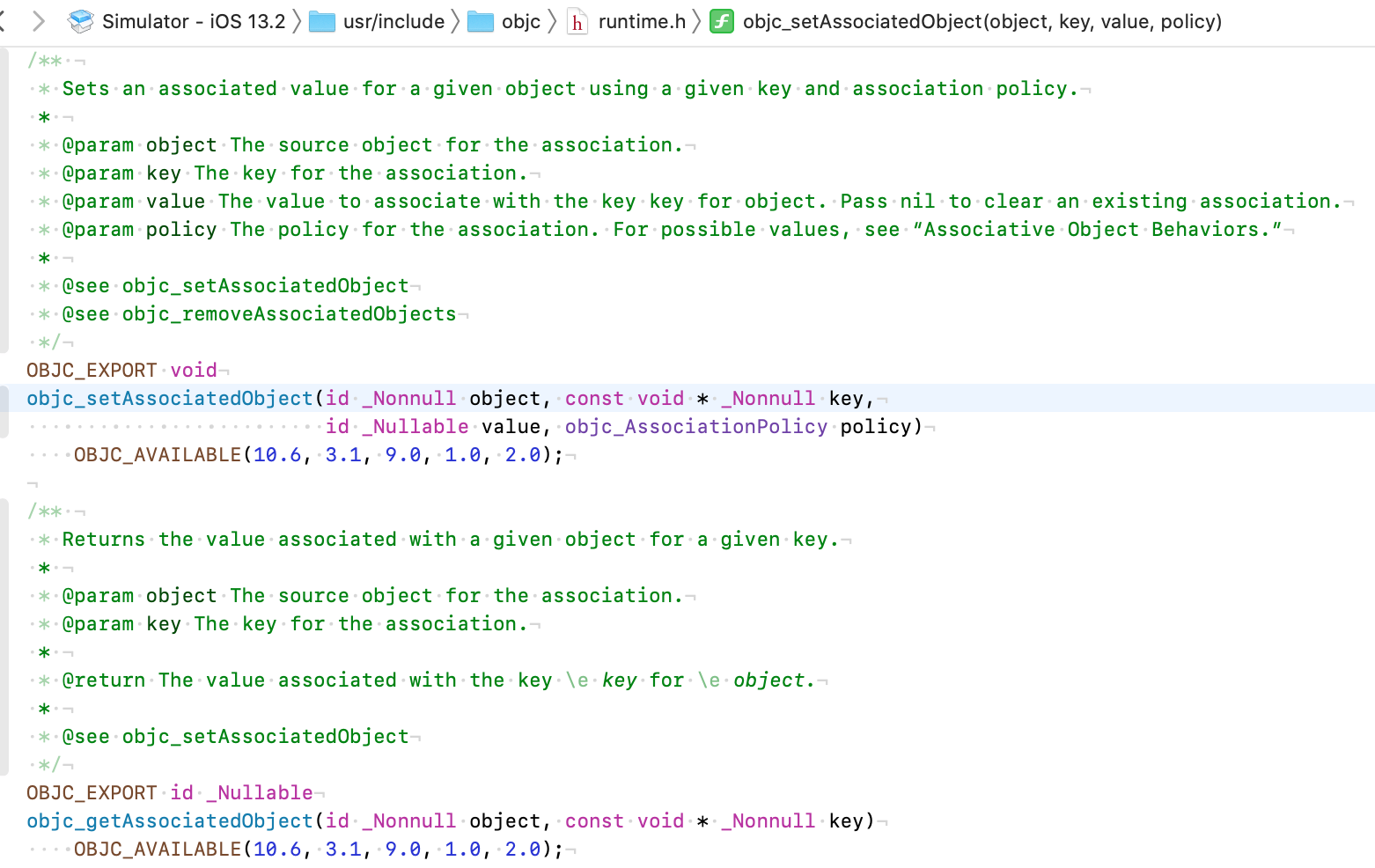Click the void return type keyword after OBJC_EXPORT
Viewport: 1375px width, 868px height.
point(194,371)
